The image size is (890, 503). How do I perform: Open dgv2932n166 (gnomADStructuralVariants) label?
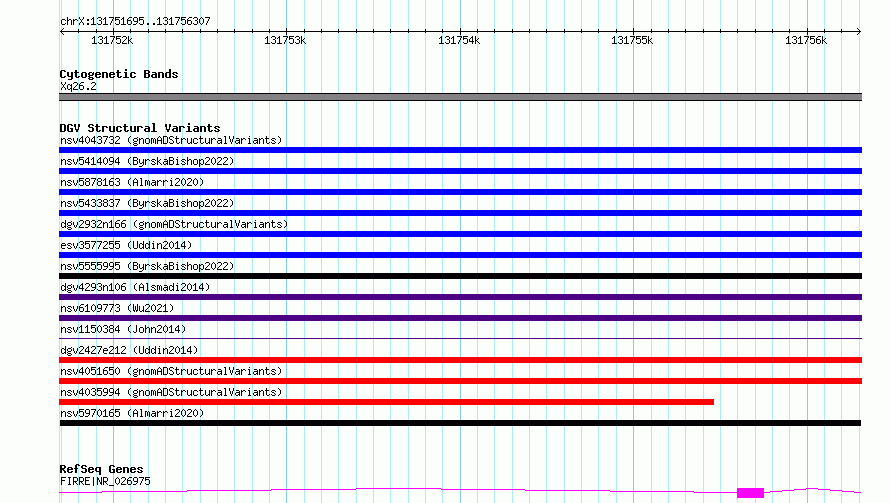[x=174, y=224]
